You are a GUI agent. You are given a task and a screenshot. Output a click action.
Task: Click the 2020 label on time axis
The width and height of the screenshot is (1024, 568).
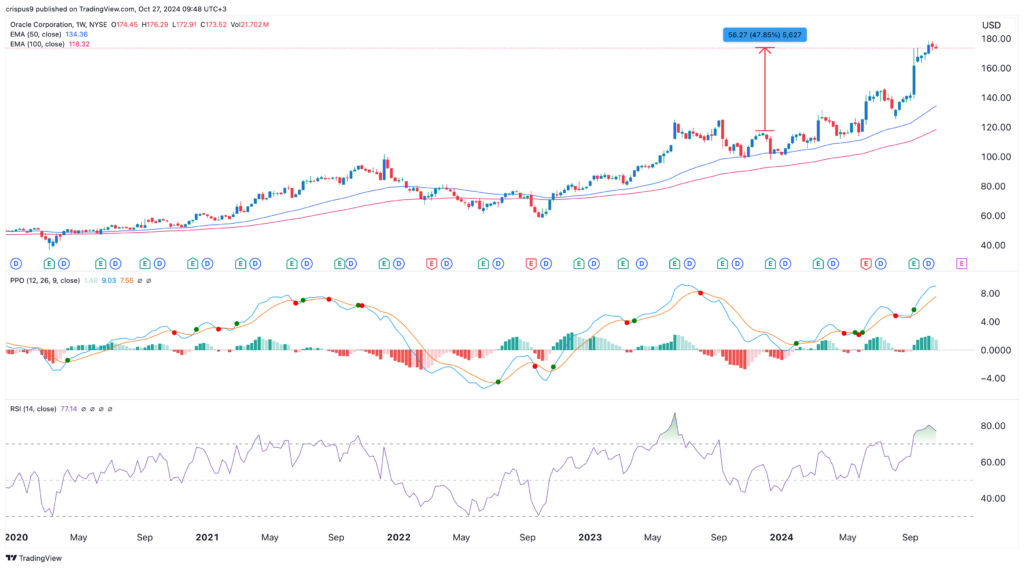tap(16, 537)
